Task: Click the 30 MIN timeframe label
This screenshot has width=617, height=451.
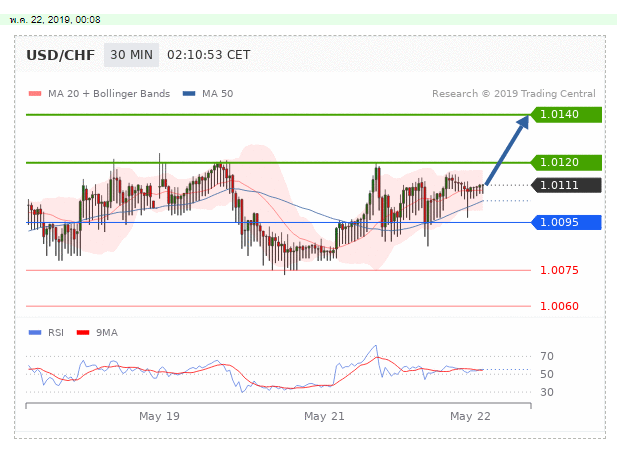Action: 131,55
